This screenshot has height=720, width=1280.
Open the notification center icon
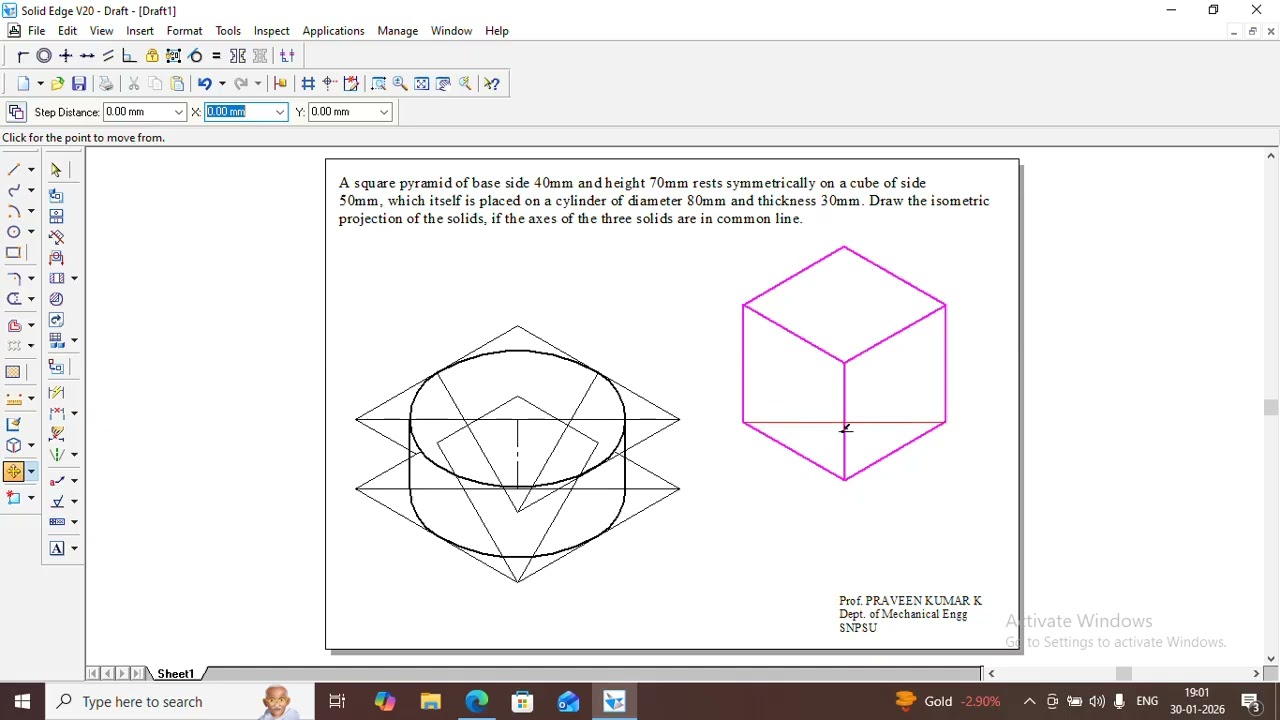pyautogui.click(x=1251, y=702)
